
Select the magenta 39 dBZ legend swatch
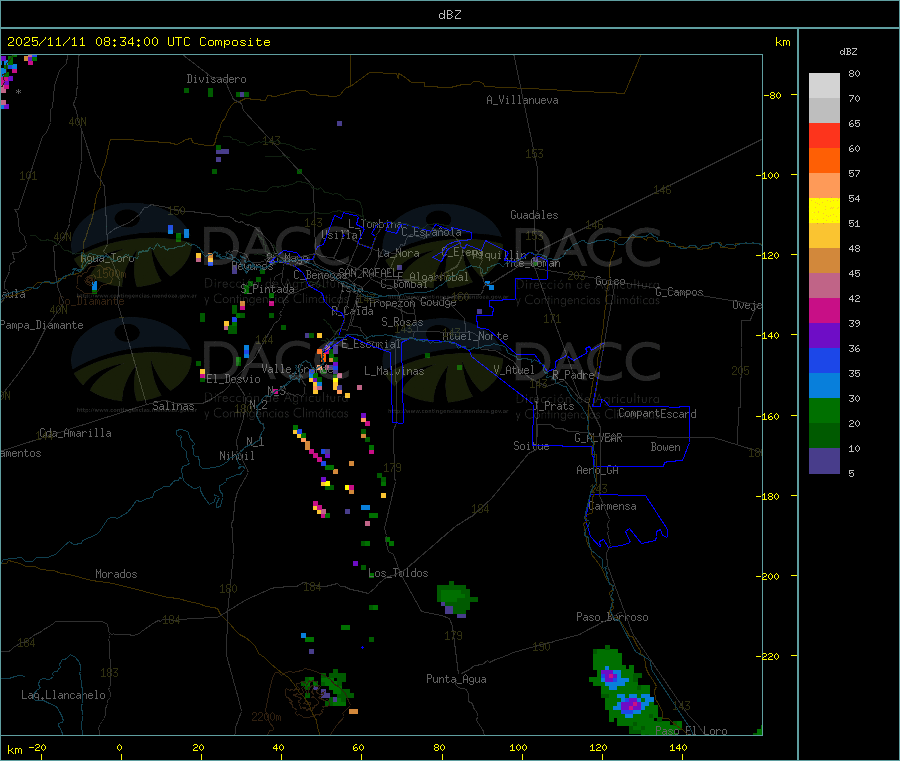pos(824,310)
